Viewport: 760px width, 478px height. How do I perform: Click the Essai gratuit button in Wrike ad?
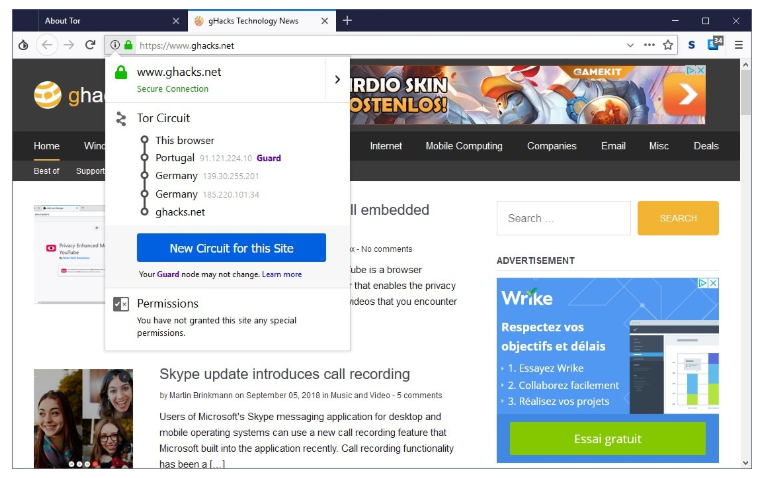607,439
